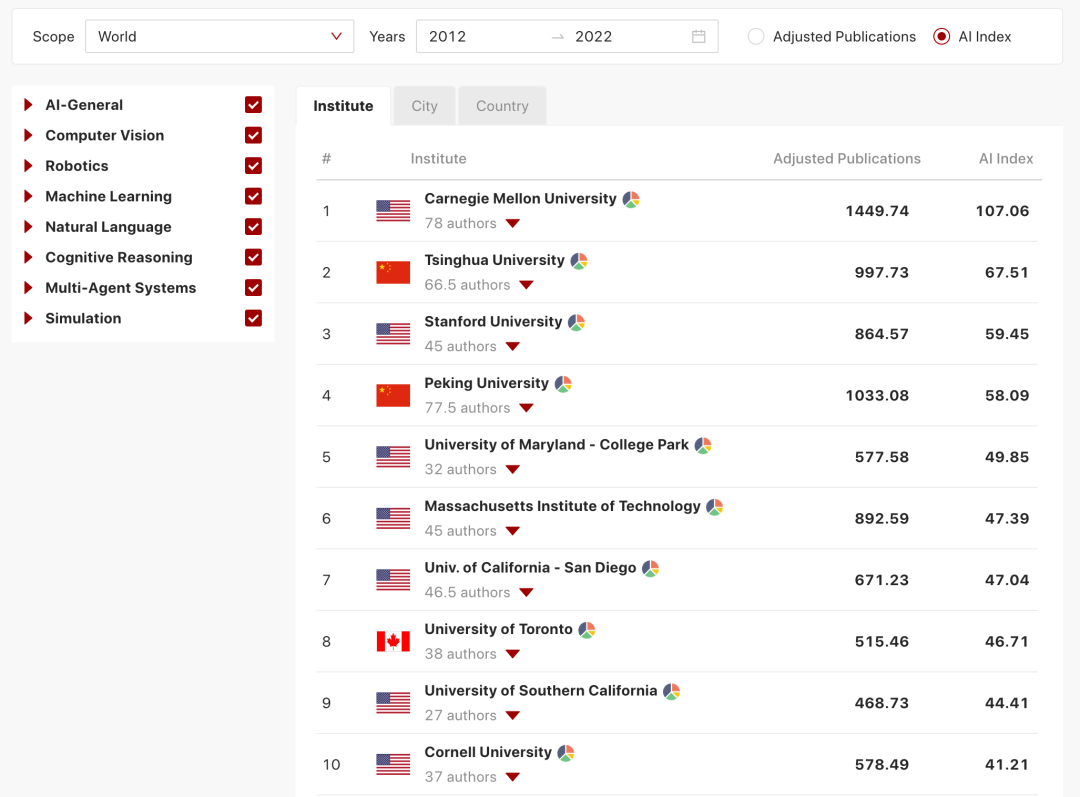Screen dimensions: 1080x797
Task: Expand the Robotics category triangle
Action: click(x=28, y=165)
